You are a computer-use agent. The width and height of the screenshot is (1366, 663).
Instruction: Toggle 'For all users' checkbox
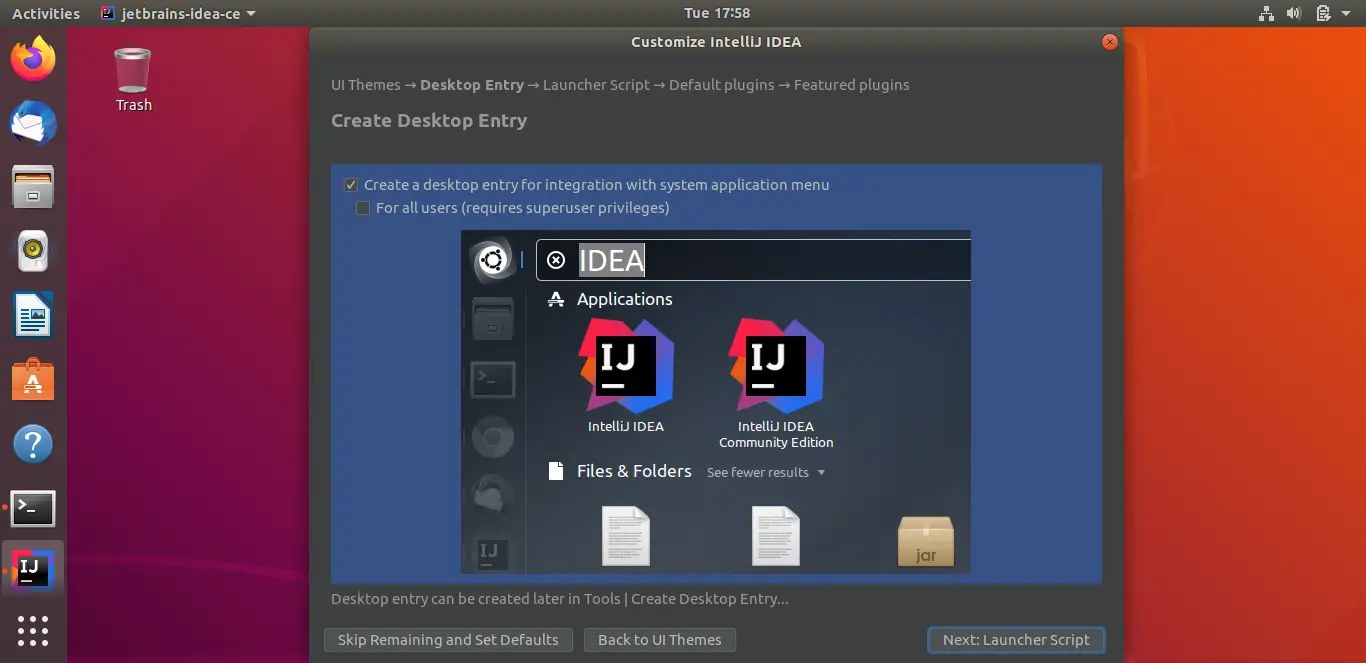click(363, 208)
